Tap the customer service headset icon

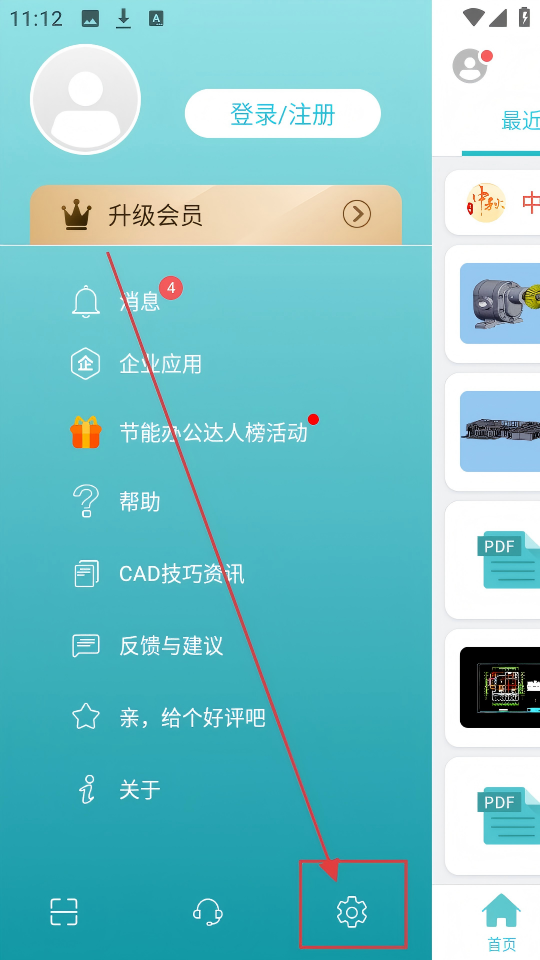tap(208, 912)
